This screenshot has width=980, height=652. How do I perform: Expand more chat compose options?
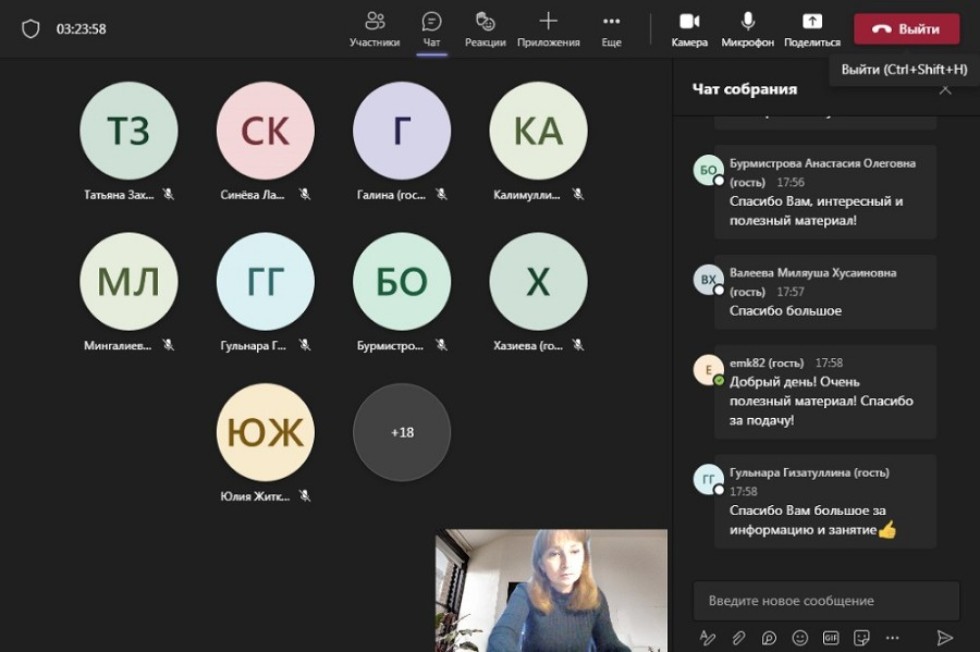(892, 637)
